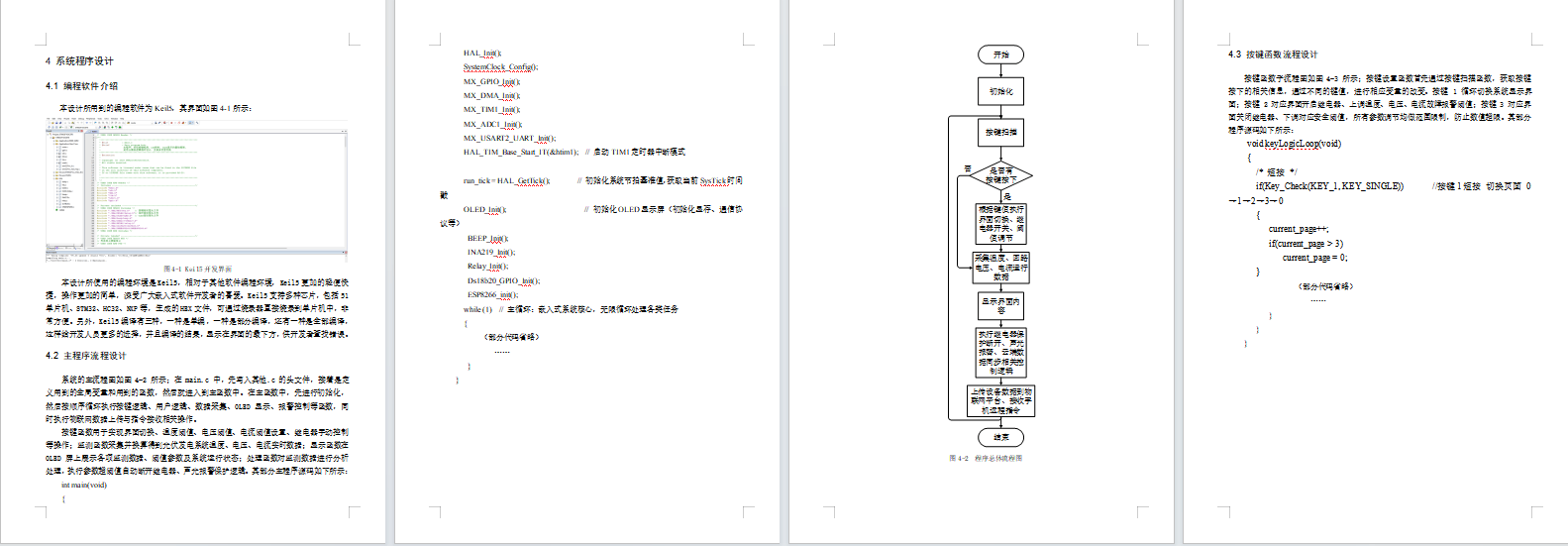Click the flowchart '开始' start node
This screenshot has height=546, width=1568.
pos(1000,55)
